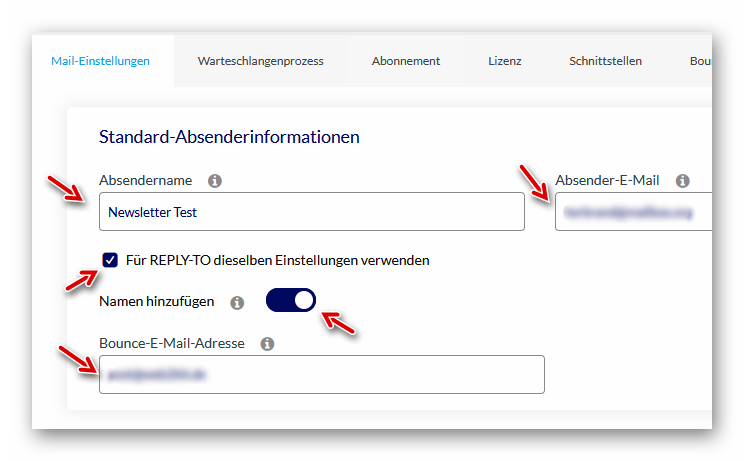This screenshot has height=461, width=744.
Task: Focus the Absender-E-Mail input field
Action: click(x=633, y=212)
